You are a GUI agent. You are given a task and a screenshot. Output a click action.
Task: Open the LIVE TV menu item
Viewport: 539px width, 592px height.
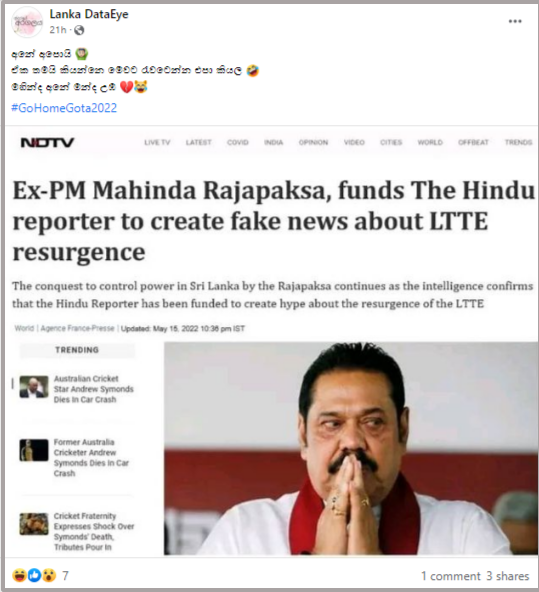pos(157,142)
